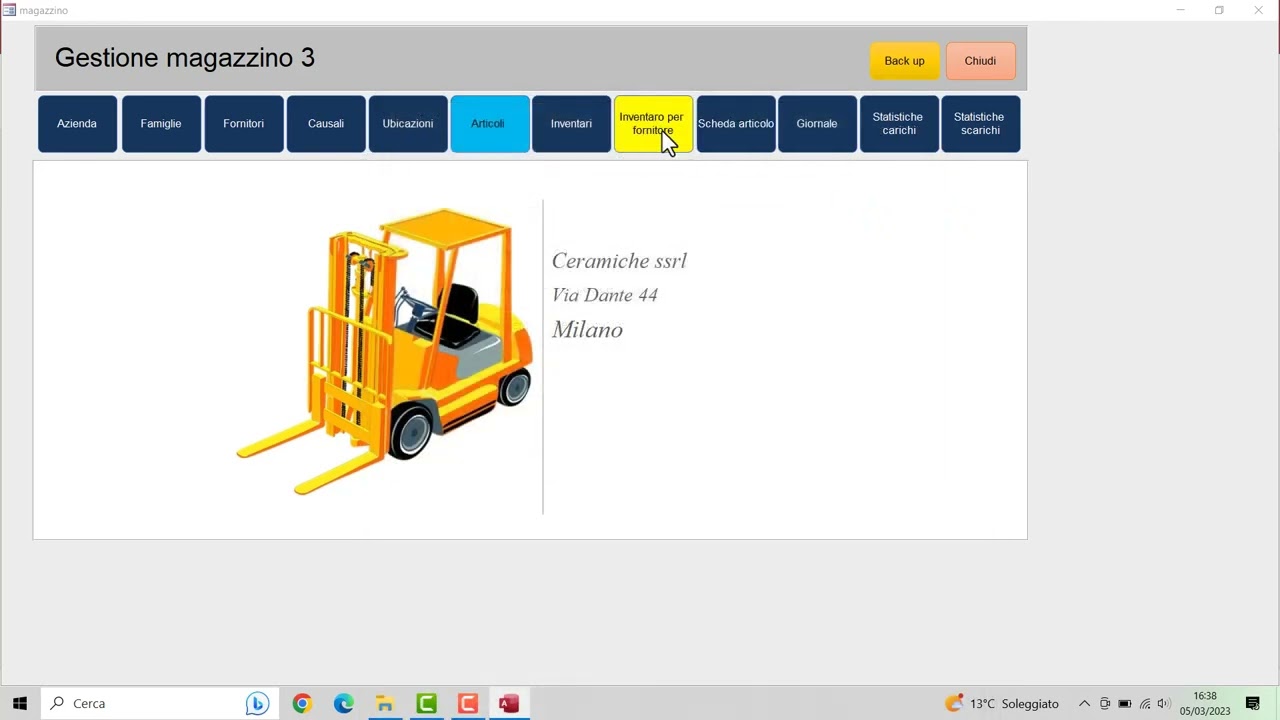This screenshot has height=720, width=1280.
Task: Open the Windows Start menu
Action: click(x=20, y=703)
